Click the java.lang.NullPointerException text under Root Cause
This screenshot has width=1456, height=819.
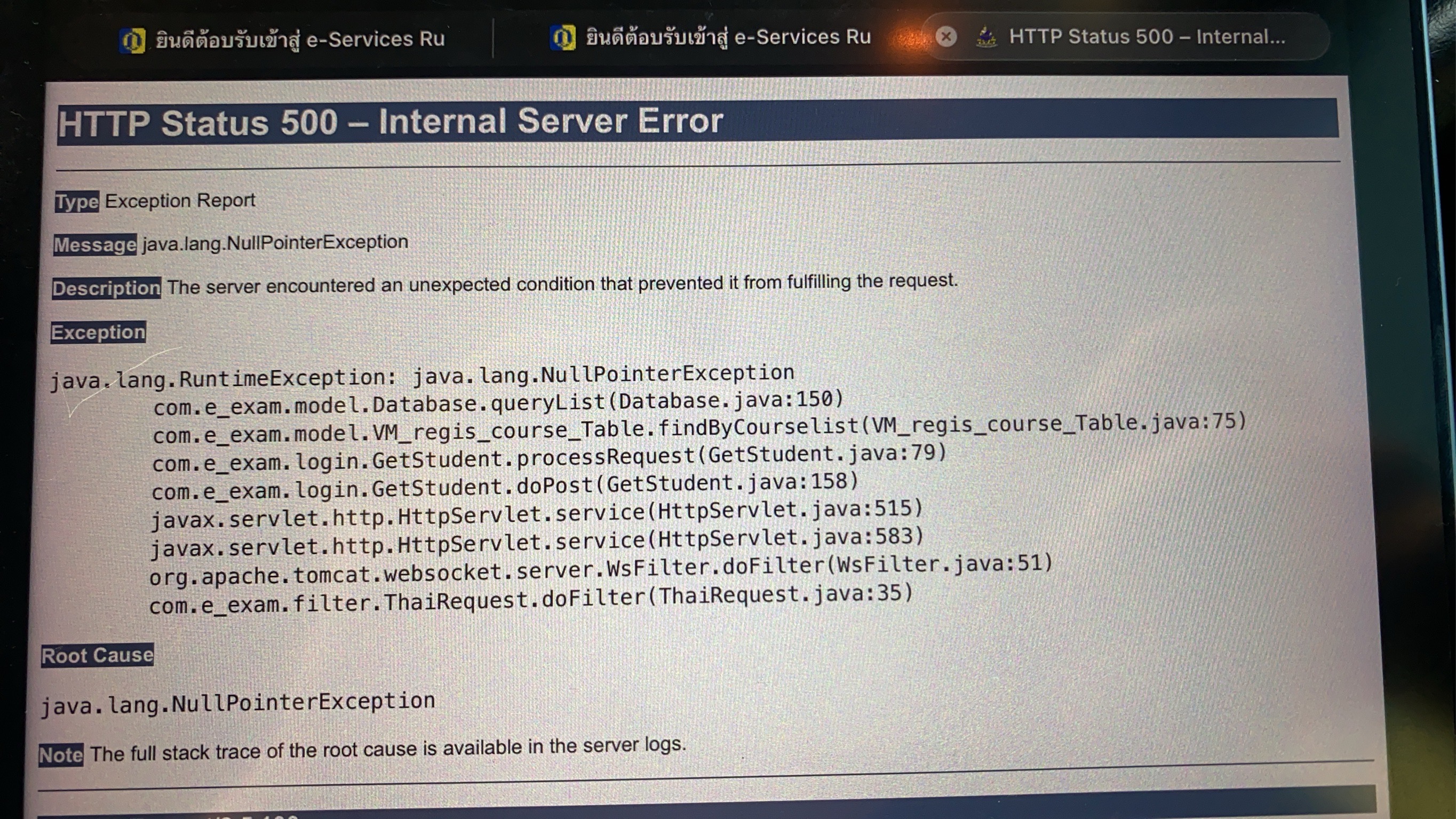click(238, 704)
